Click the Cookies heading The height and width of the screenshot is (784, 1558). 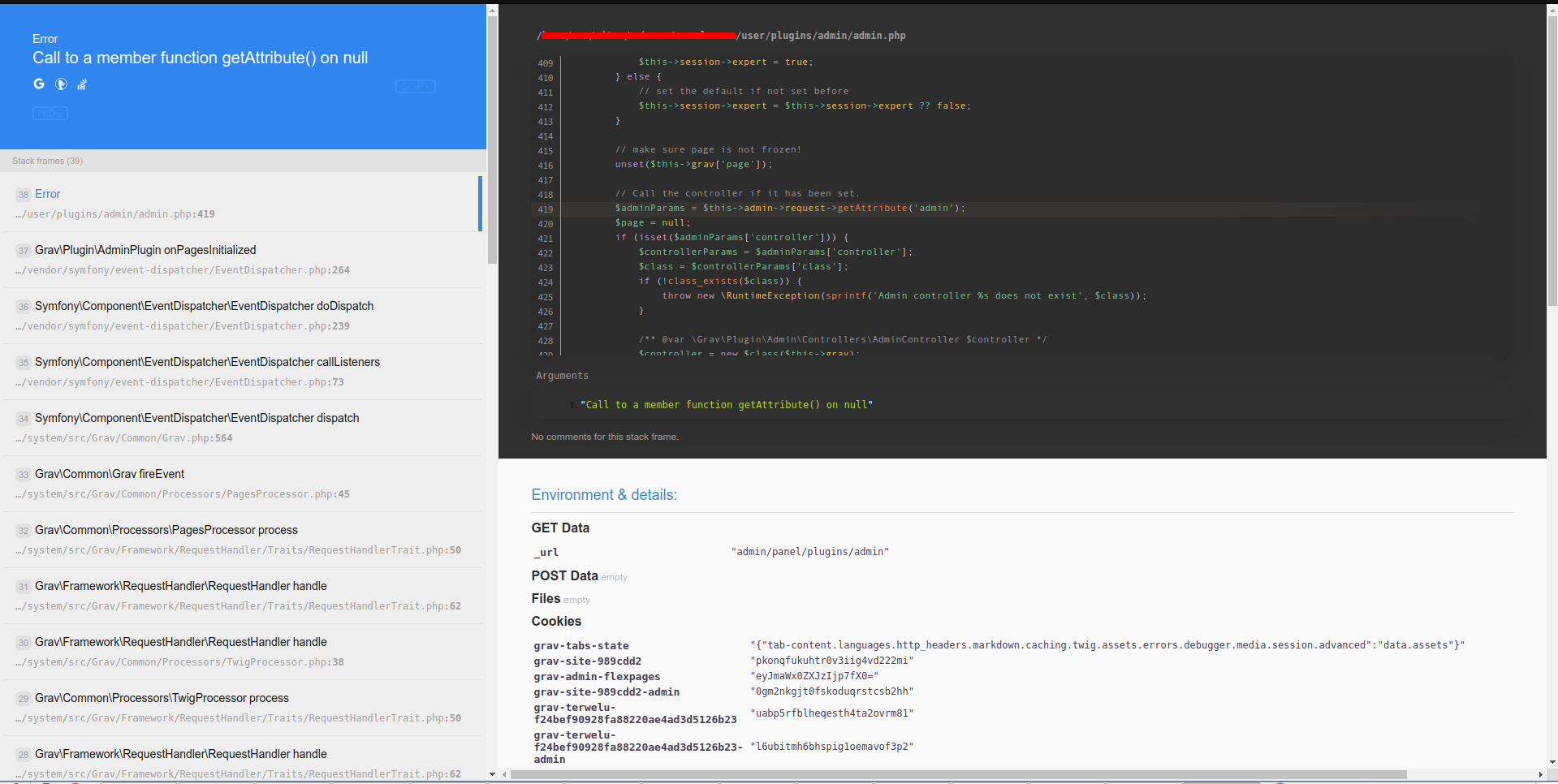click(556, 621)
